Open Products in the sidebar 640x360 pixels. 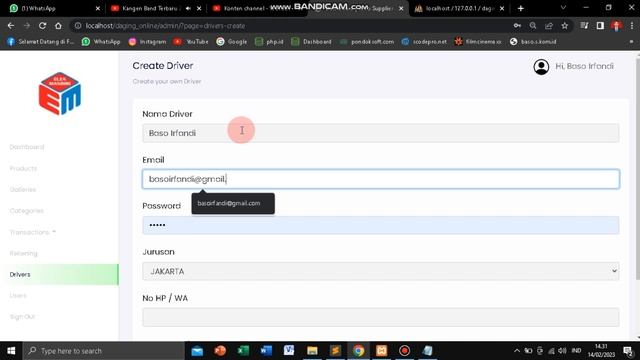[23, 168]
